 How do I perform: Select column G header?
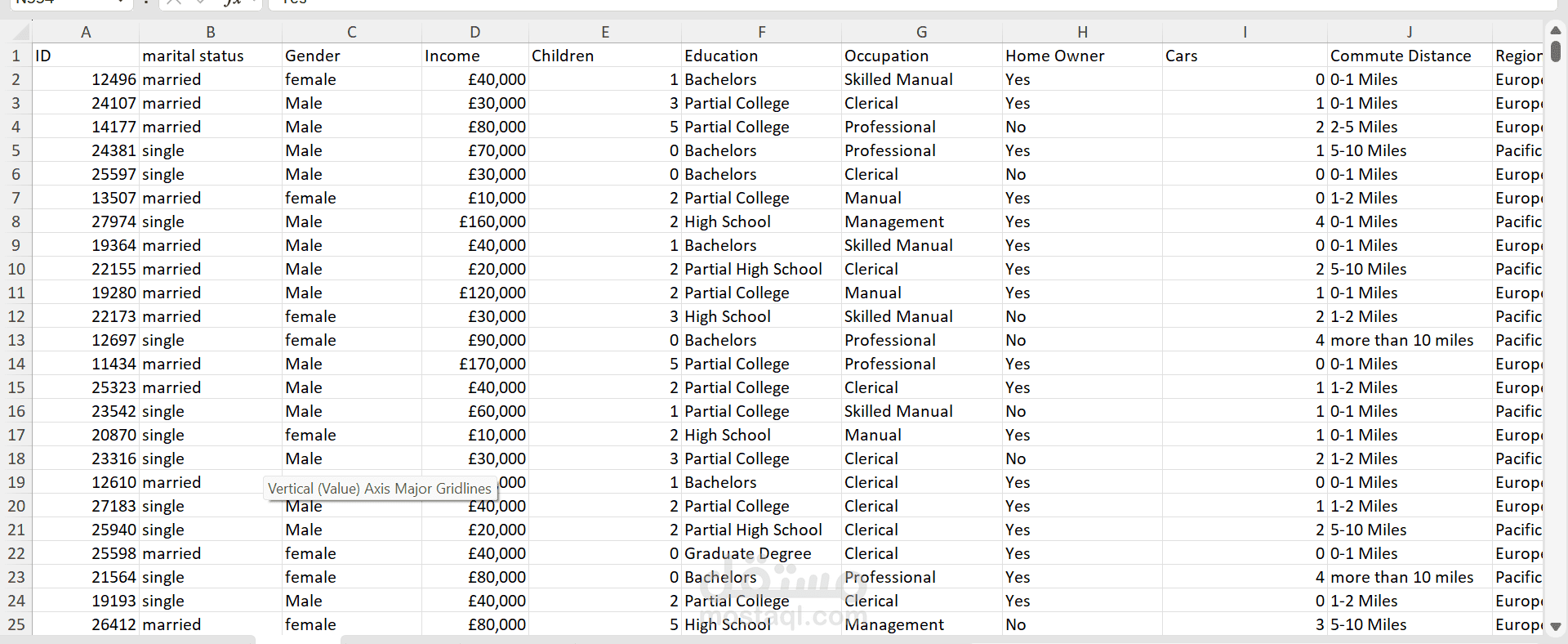921,33
